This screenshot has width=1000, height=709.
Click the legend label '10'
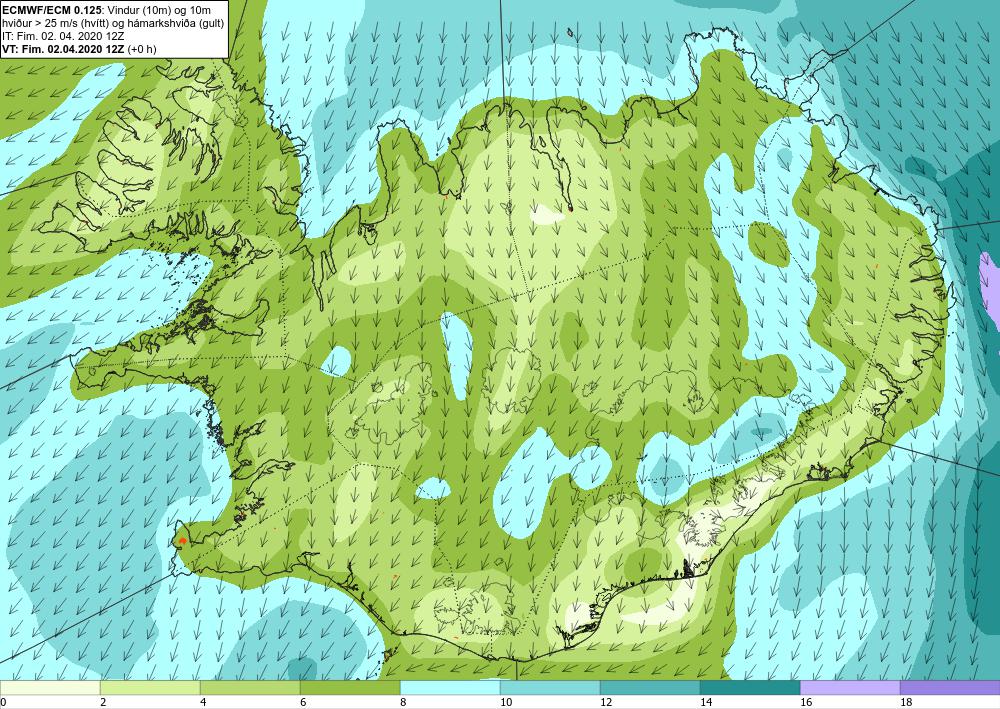pyautogui.click(x=506, y=703)
